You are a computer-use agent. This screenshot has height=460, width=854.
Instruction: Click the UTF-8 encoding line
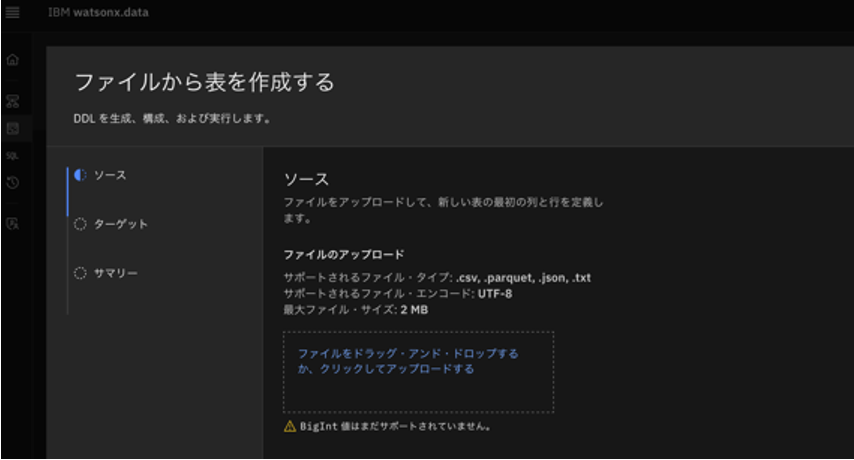point(398,293)
